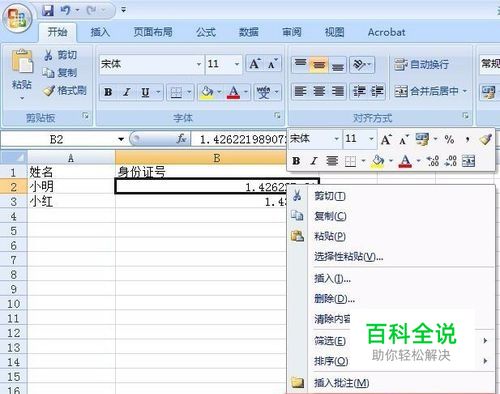The width and height of the screenshot is (500, 394).
Task: Set middle vertical alignment in ribbon
Action: (319, 64)
